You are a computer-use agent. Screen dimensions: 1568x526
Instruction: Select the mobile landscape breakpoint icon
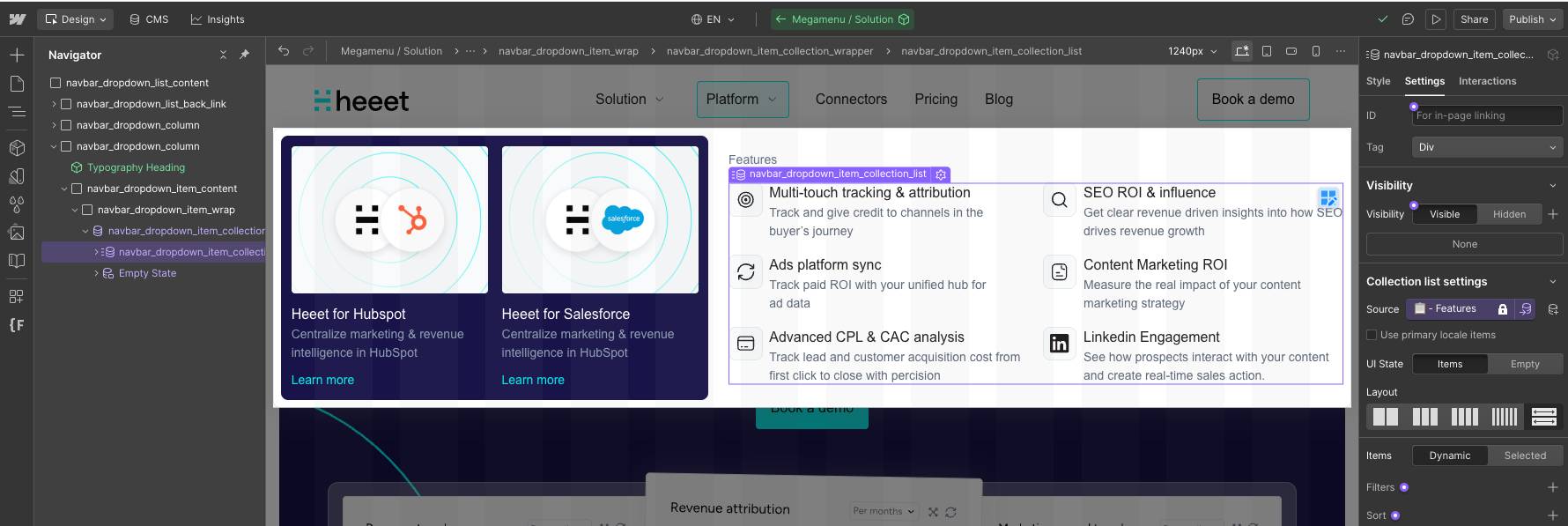tap(1291, 51)
